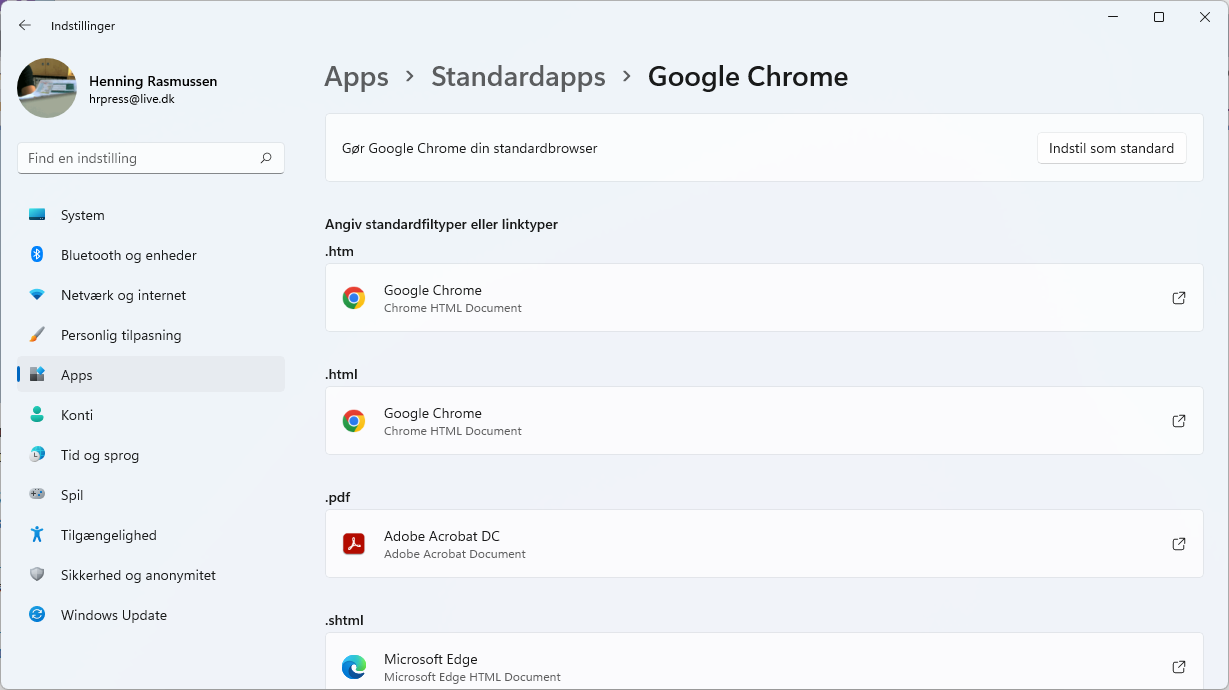Click the Bluetooth og enheder icon
Viewport: 1229px width, 690px height.
(36, 255)
